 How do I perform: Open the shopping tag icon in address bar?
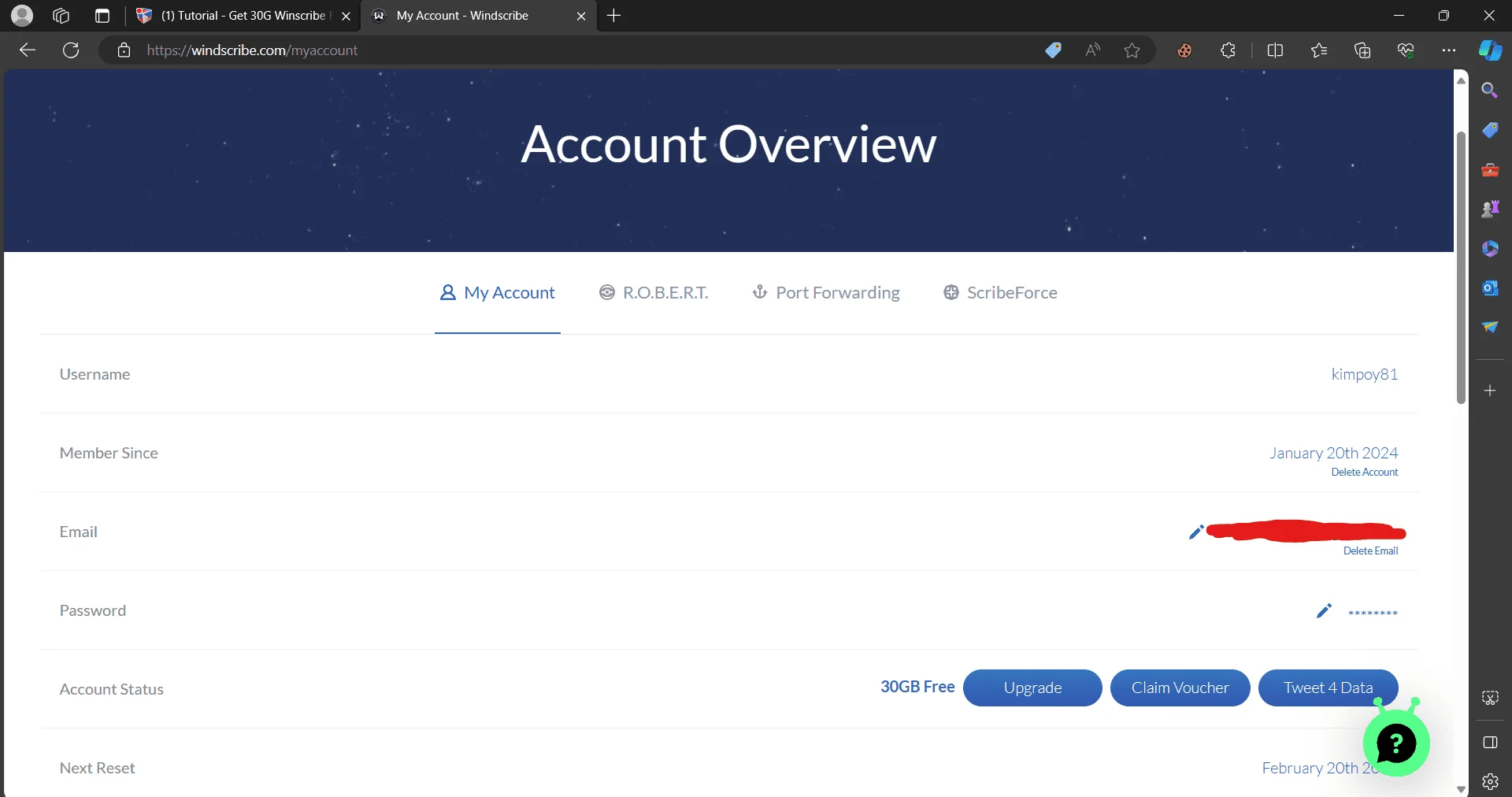pyautogui.click(x=1053, y=50)
